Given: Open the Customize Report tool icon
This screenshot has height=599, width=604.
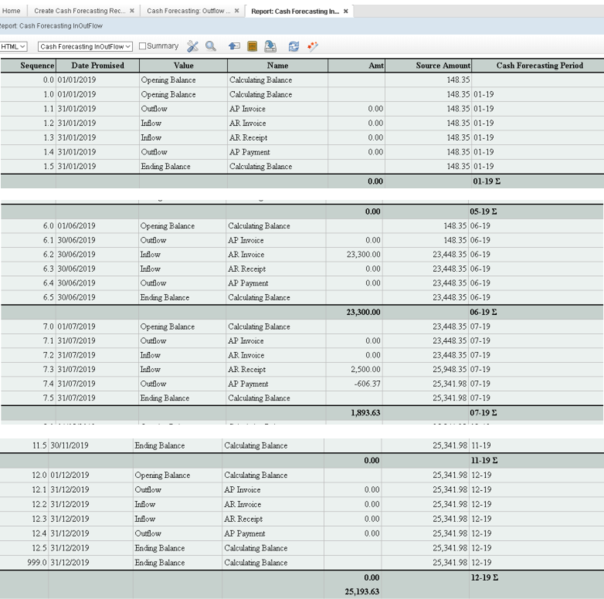Looking at the screenshot, I should pos(193,46).
